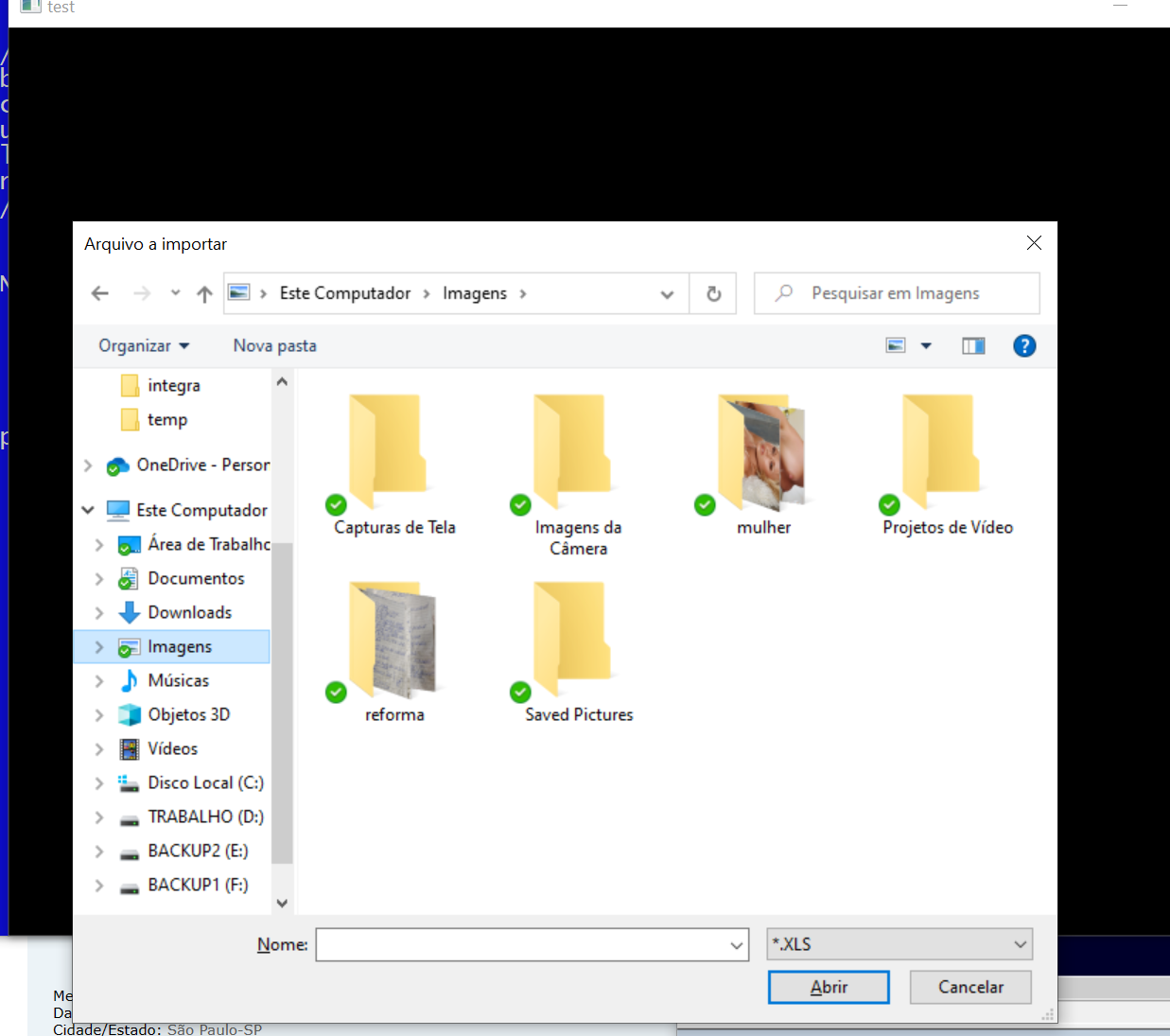The image size is (1170, 1036).
Task: Open Área de Trabalho in the sidebar
Action: tap(194, 544)
